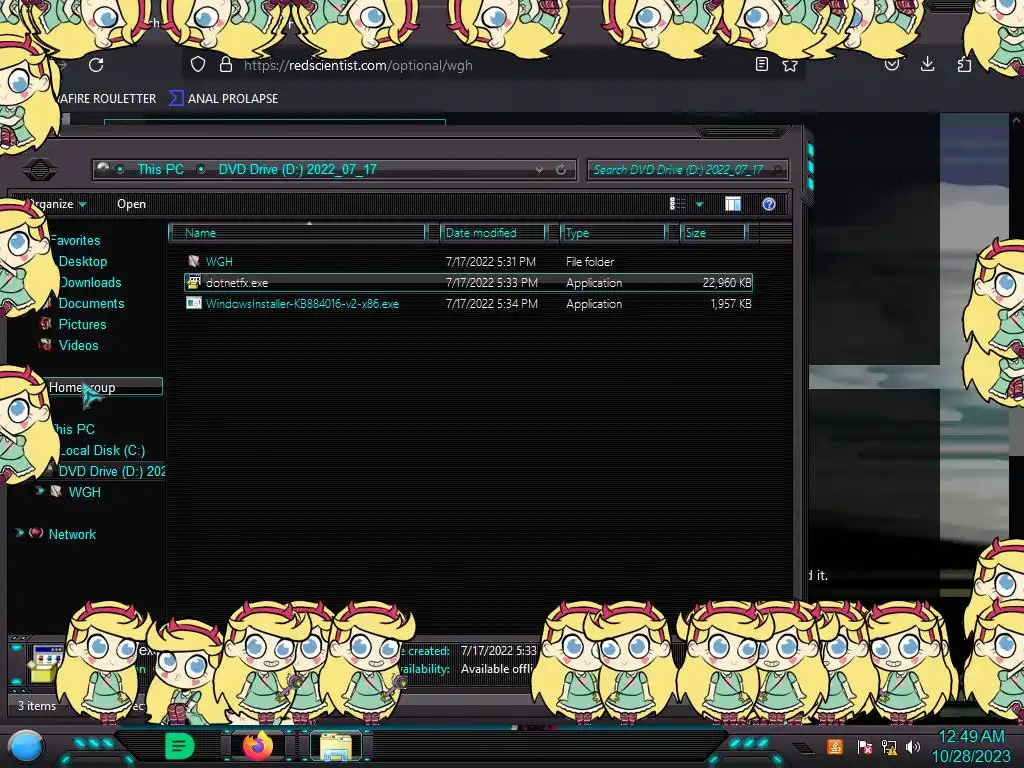
Task: Expand the Network tree node arrow
Action: [x=20, y=533]
